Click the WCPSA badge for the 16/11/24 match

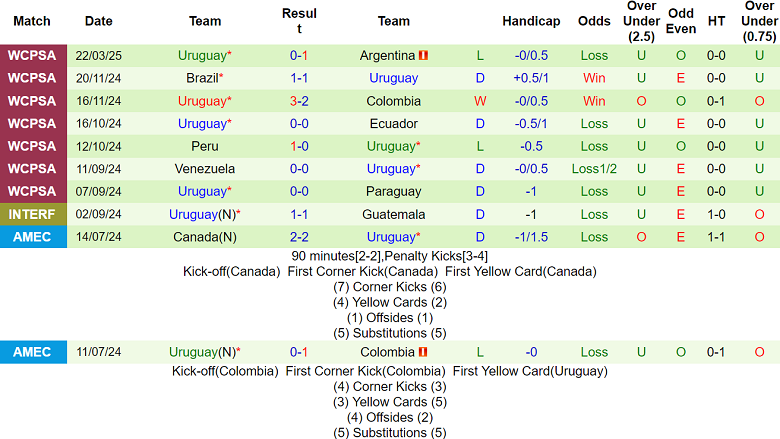[33, 101]
